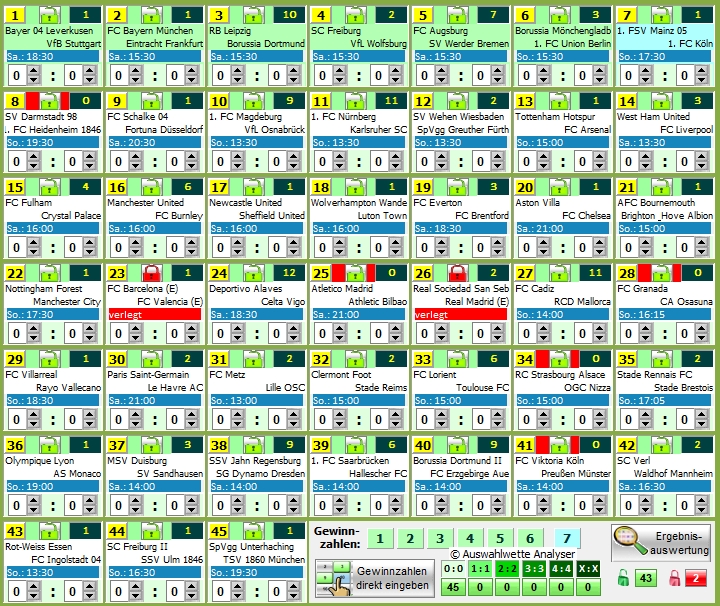Toggle the padlock on match 28 FC Granada
This screenshot has width=720, height=606.
662,273
